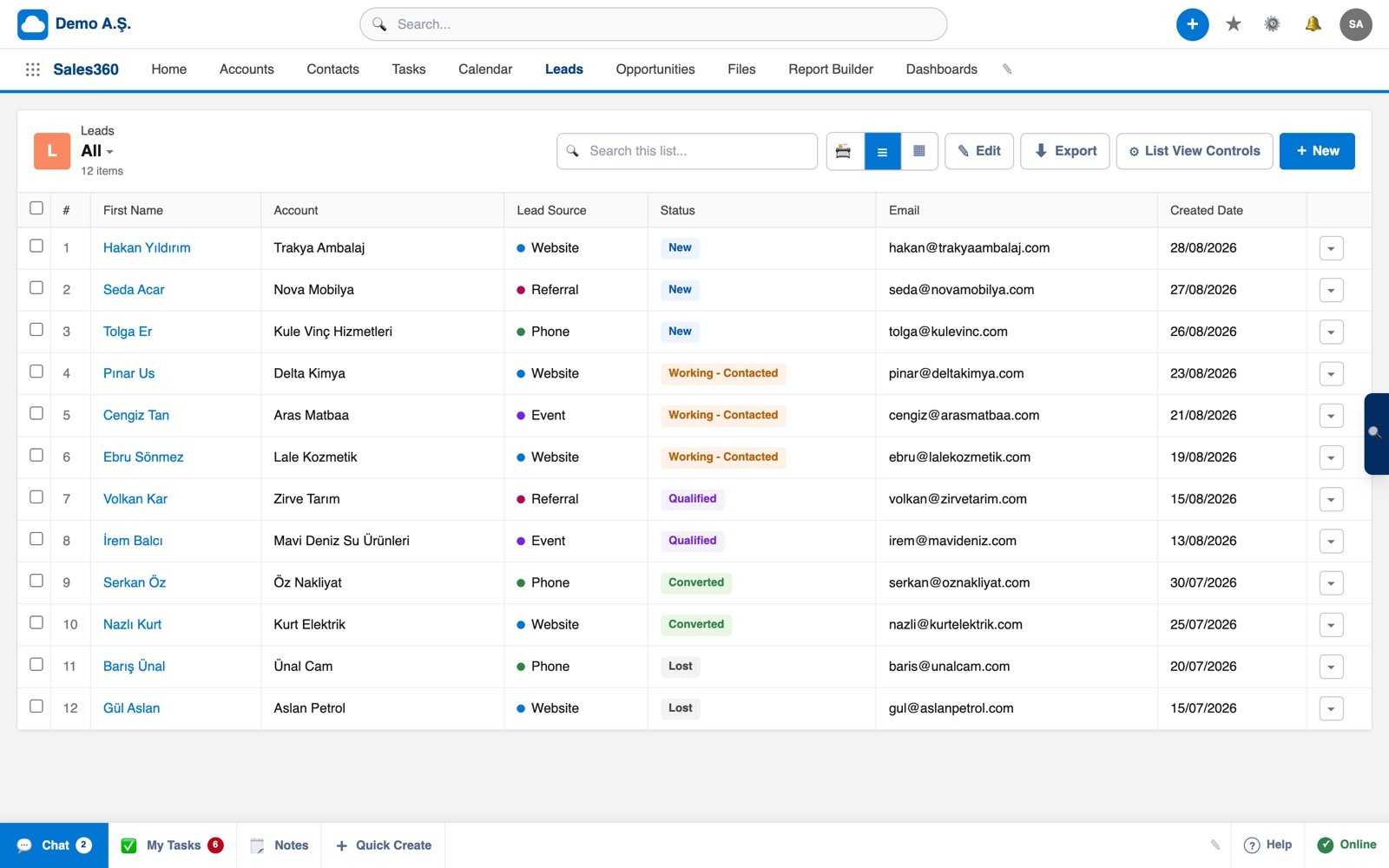Check the Gül Aslan row checkbox
1389x868 pixels.
click(36, 706)
